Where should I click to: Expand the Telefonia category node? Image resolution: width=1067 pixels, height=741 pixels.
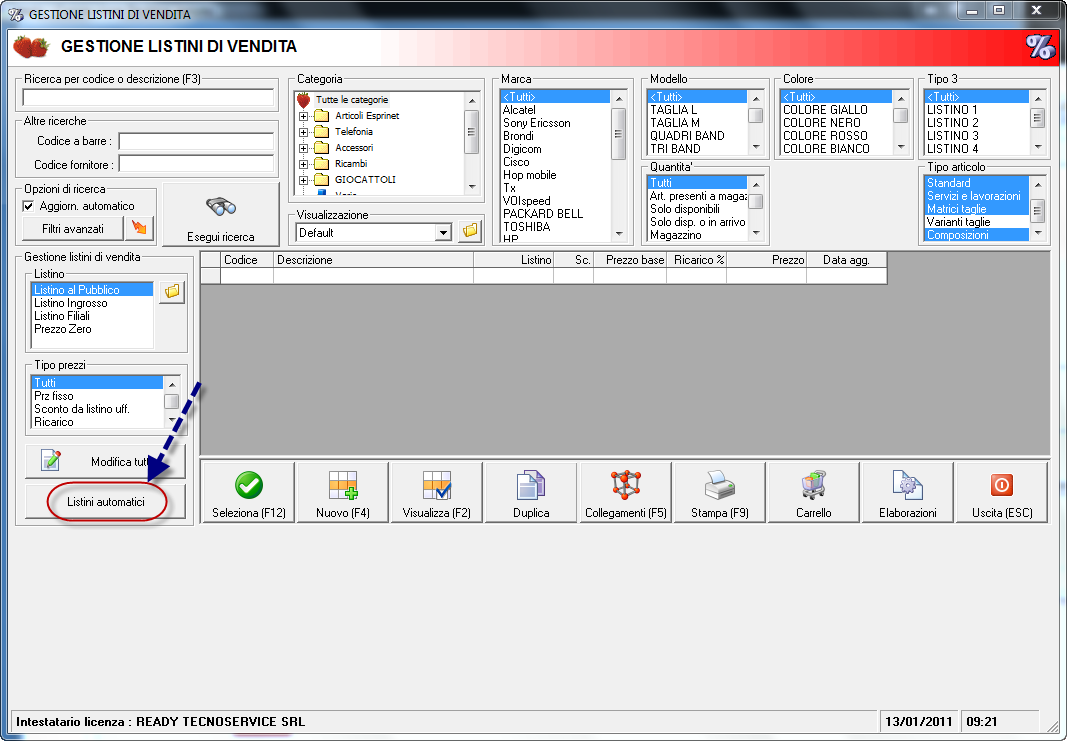pos(303,132)
